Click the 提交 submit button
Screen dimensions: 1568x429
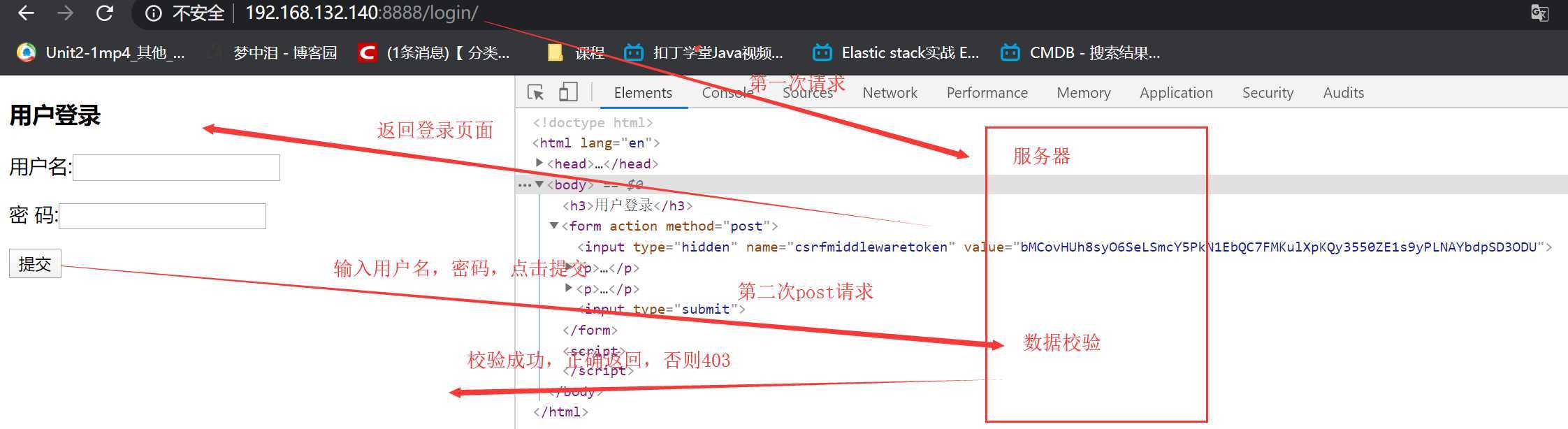tap(35, 263)
